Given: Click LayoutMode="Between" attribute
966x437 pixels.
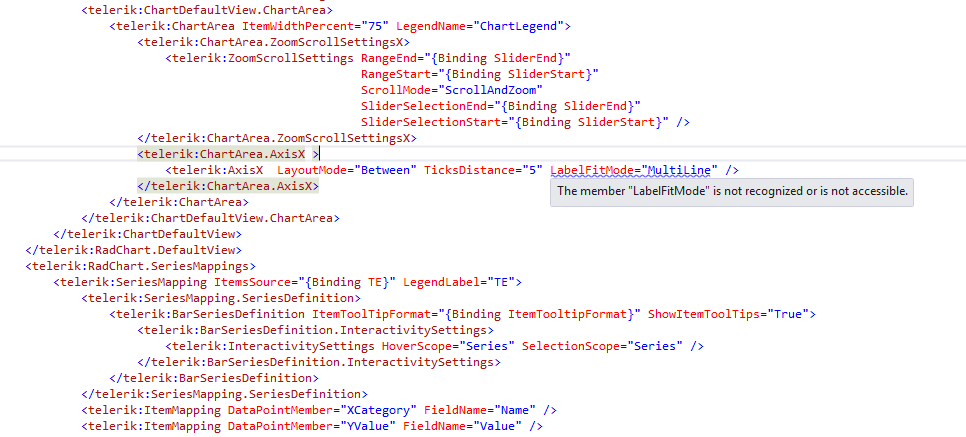Looking at the screenshot, I should (347, 170).
